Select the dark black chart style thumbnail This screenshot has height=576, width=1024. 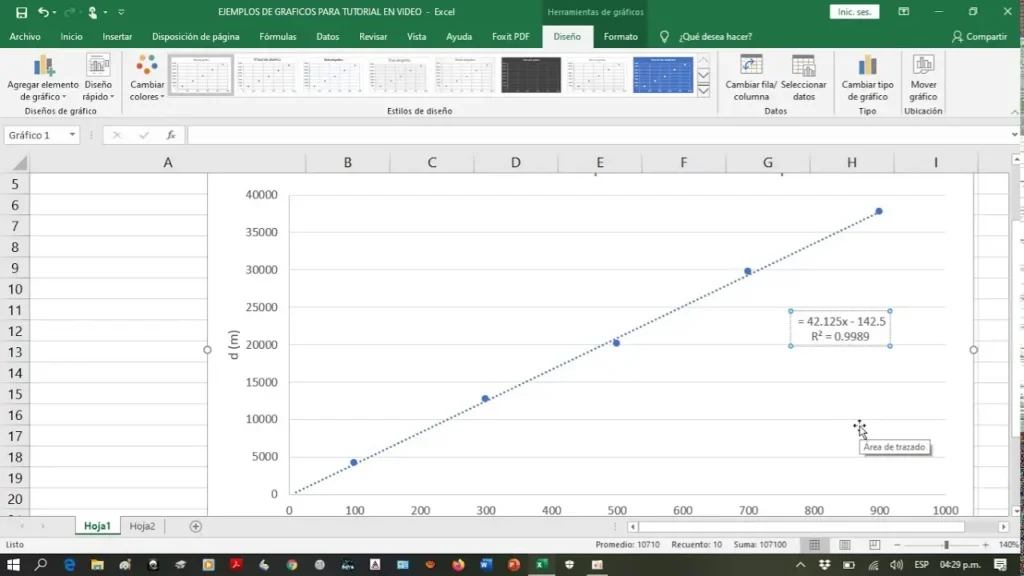pos(531,75)
